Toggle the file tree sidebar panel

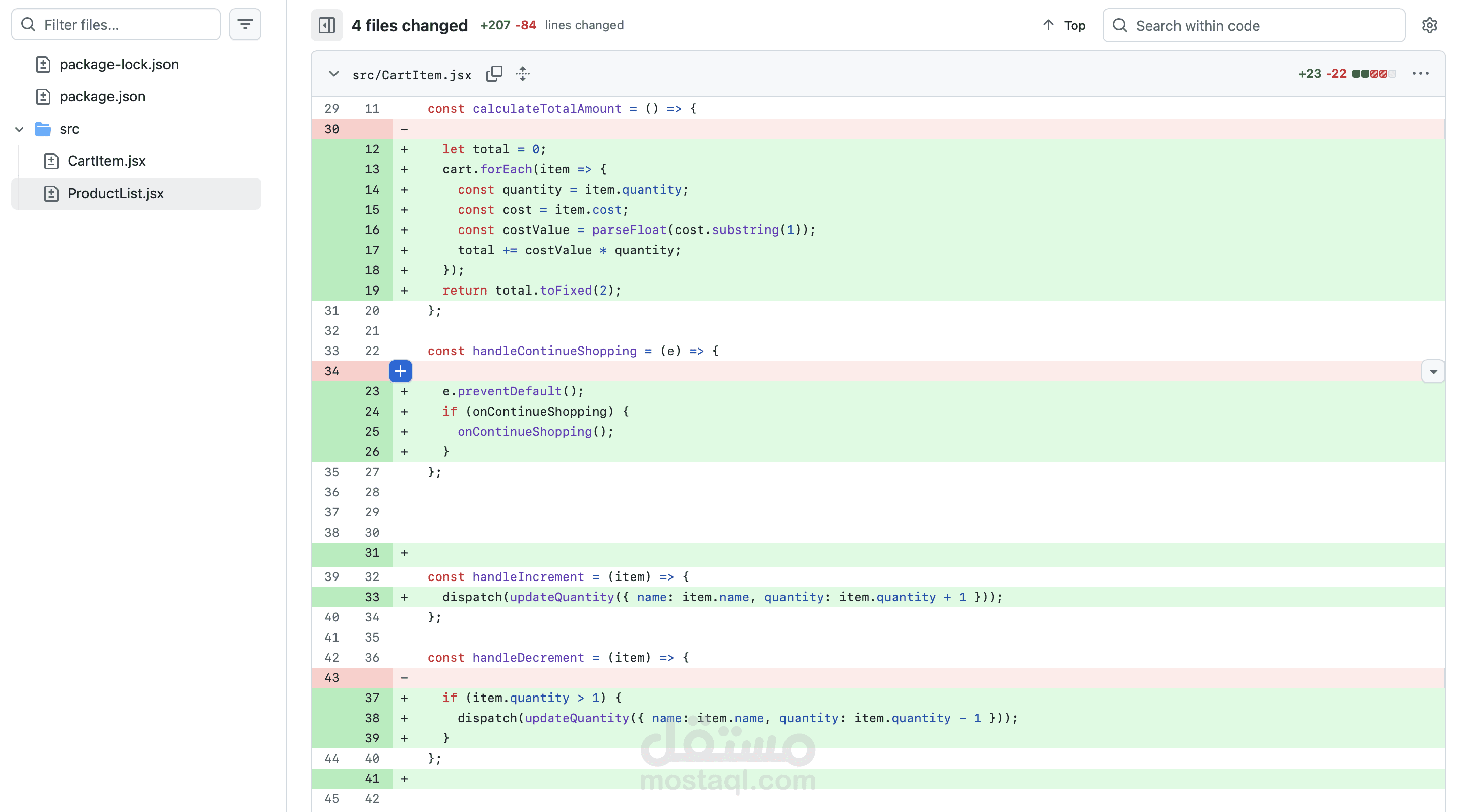click(326, 25)
